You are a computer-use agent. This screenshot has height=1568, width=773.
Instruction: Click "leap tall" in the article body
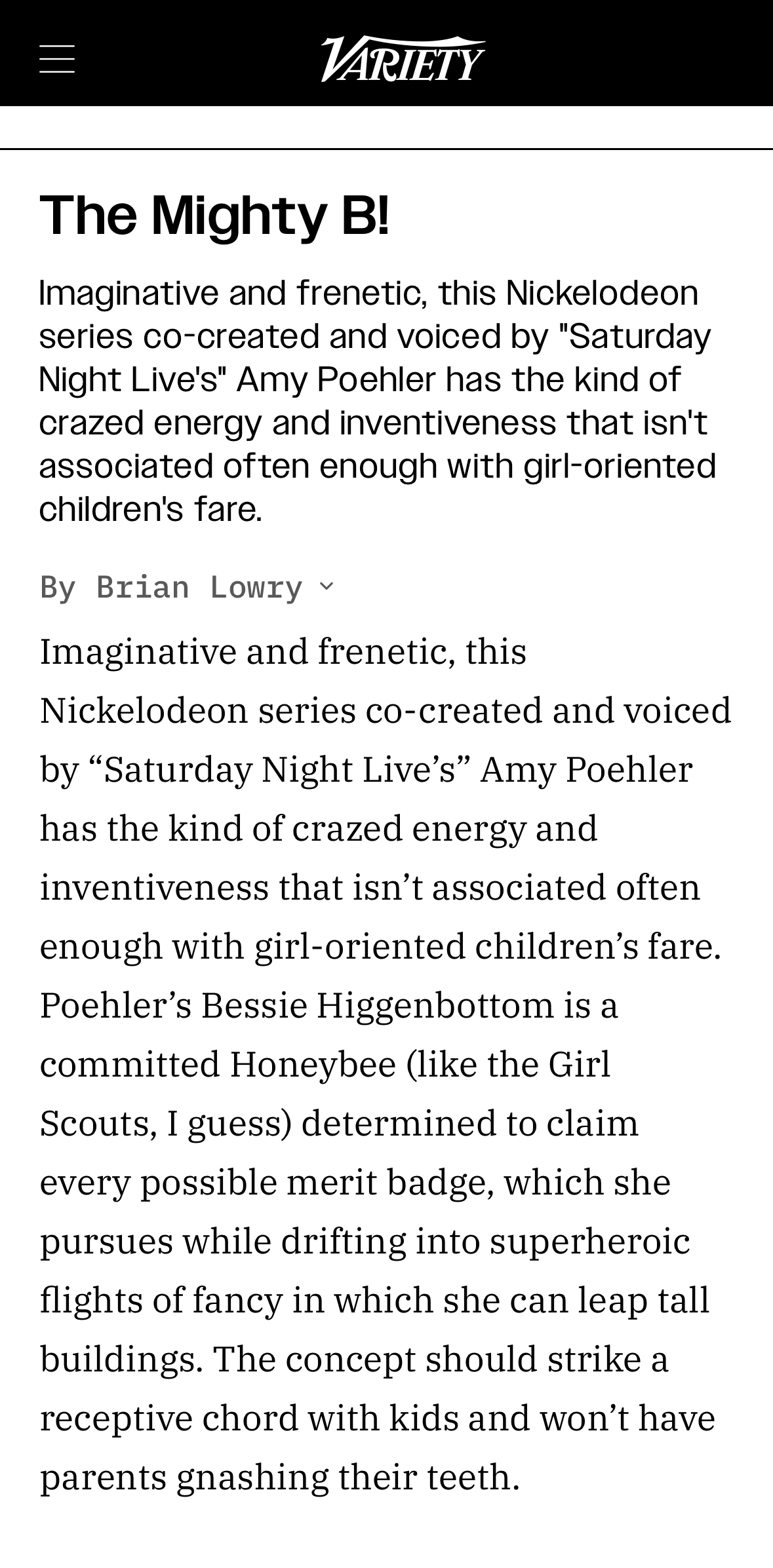coord(643,1300)
